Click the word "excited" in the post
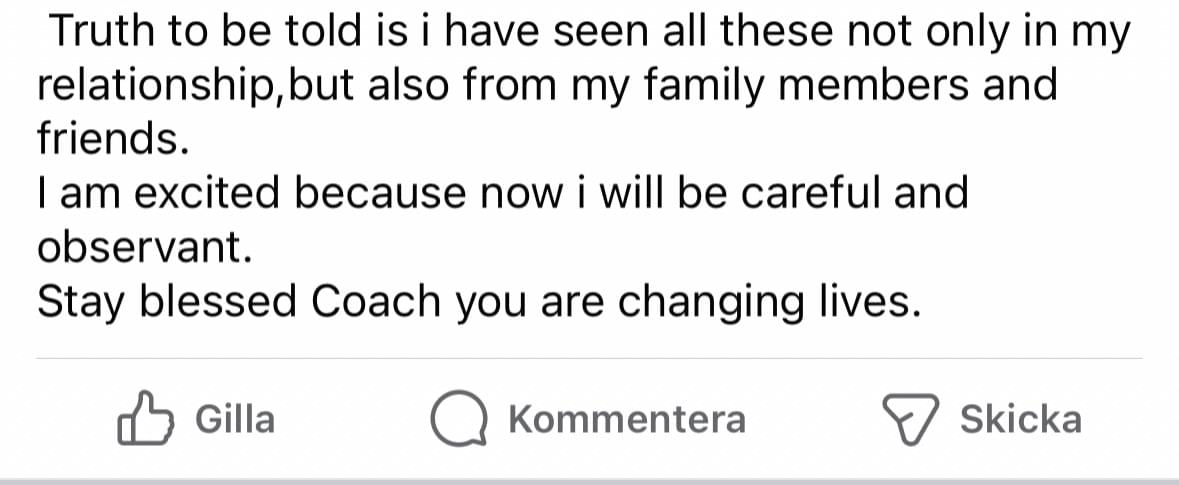This screenshot has width=1179, height=485. [x=209, y=192]
